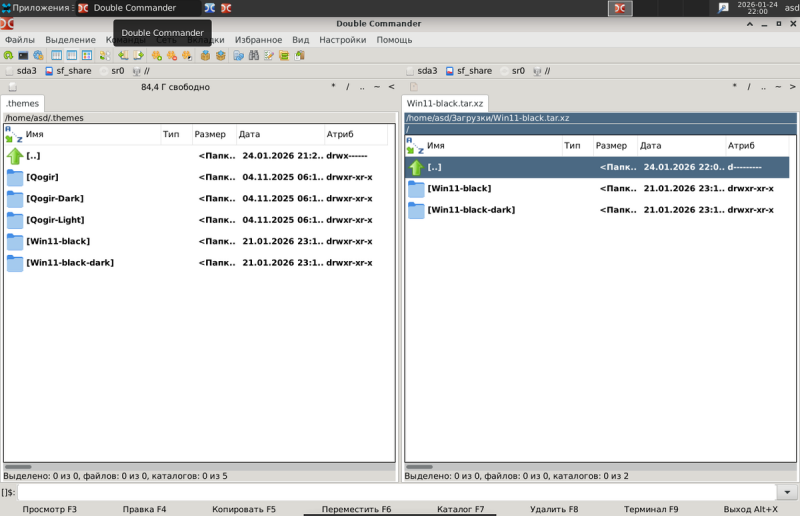The width and height of the screenshot is (800, 516).
Task: Click the clock in the top panel
Action: pos(757,8)
